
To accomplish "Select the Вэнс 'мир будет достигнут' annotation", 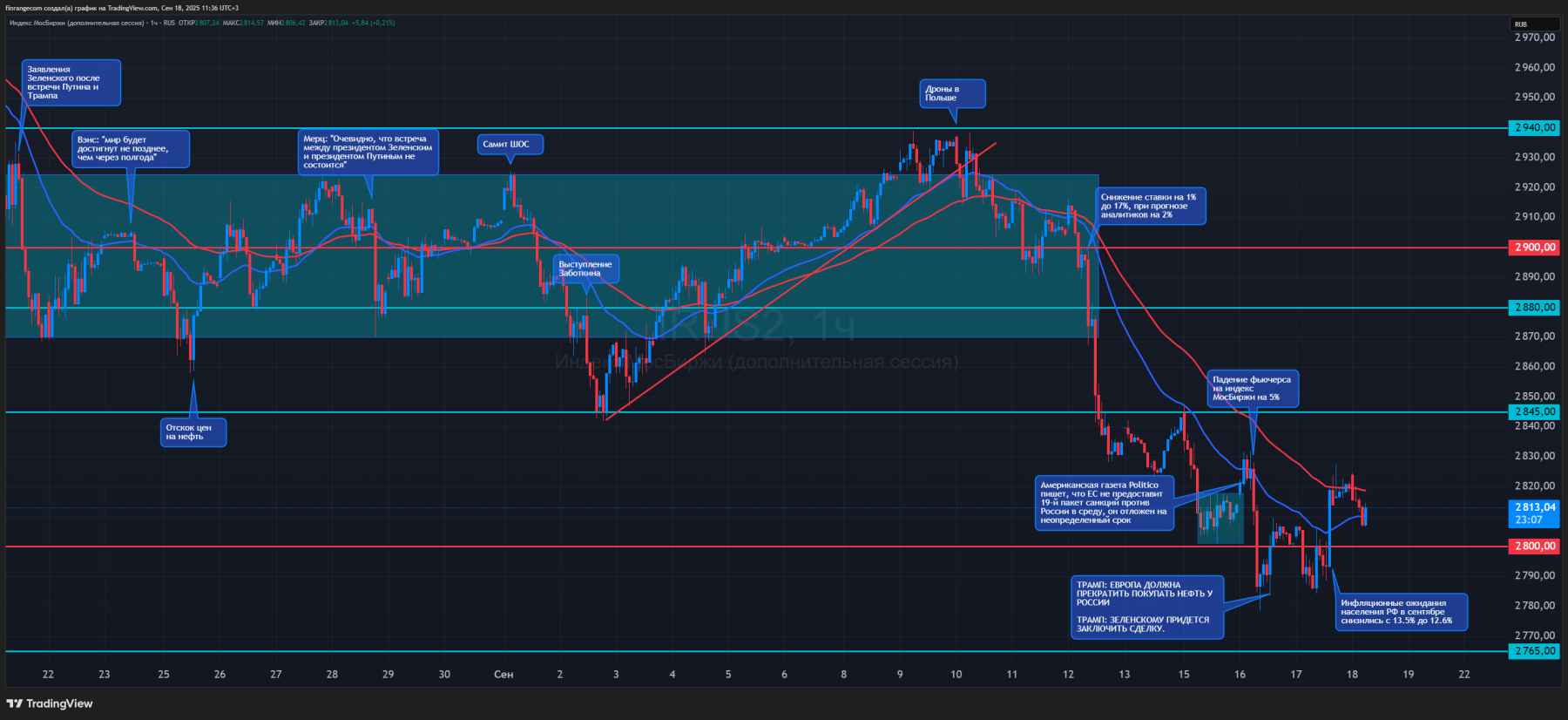I will click(131, 149).
